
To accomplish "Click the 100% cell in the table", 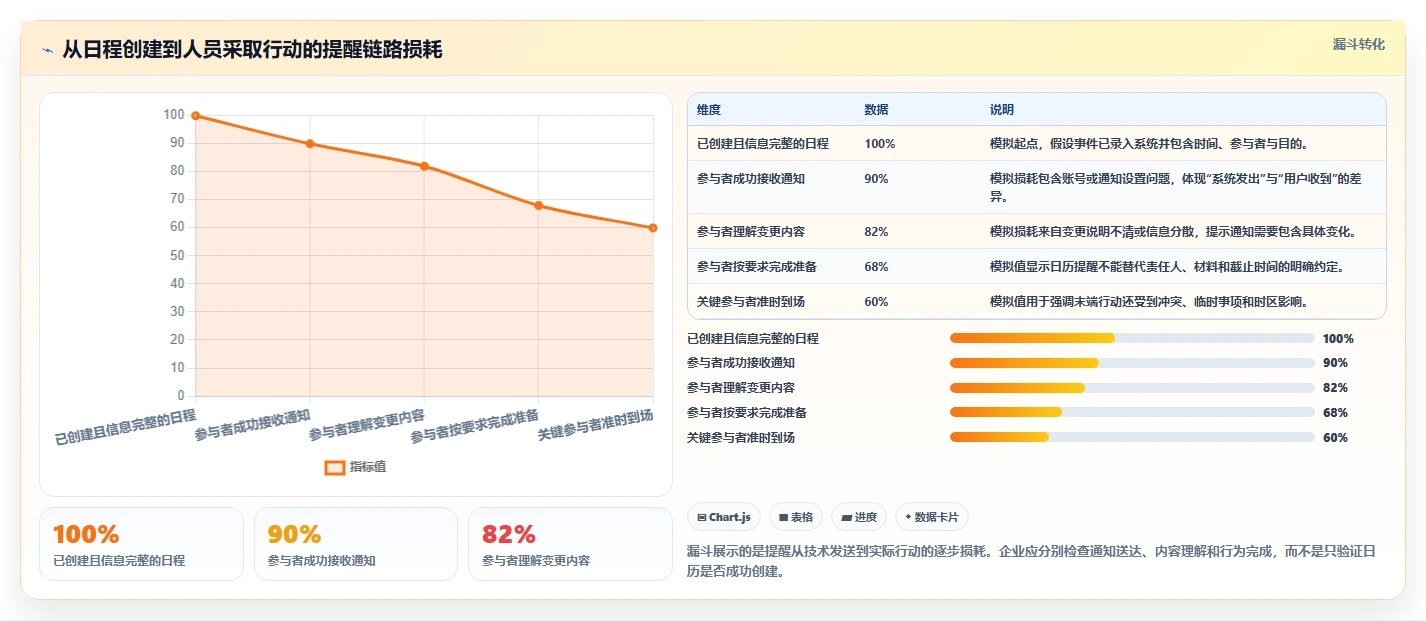I will point(880,144).
